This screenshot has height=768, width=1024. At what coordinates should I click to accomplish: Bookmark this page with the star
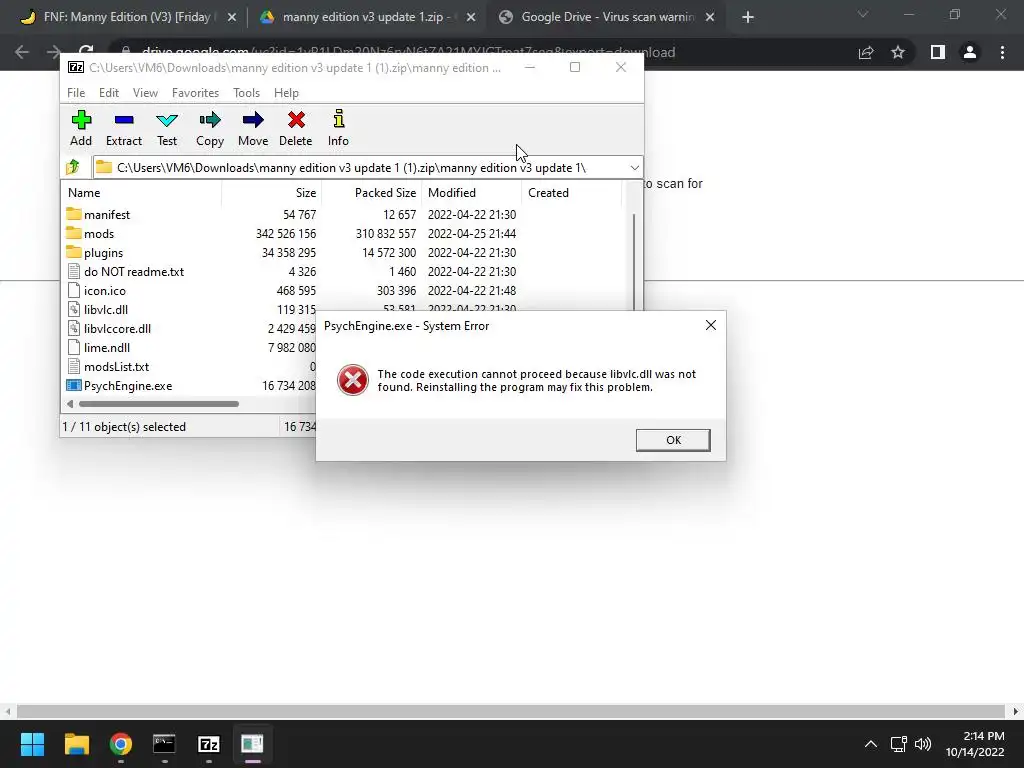[x=898, y=52]
